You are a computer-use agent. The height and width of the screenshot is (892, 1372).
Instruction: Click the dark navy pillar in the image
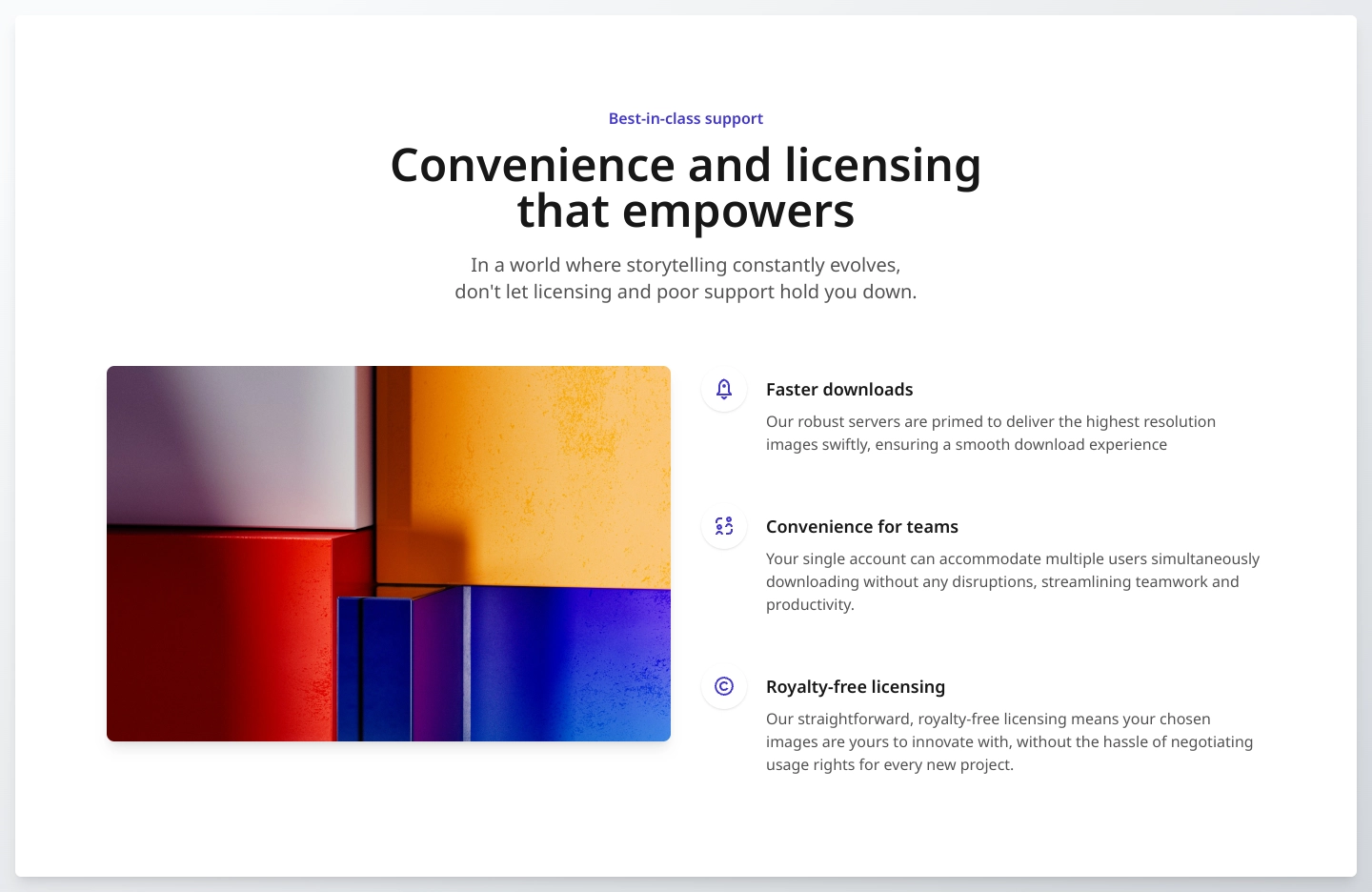tap(374, 669)
